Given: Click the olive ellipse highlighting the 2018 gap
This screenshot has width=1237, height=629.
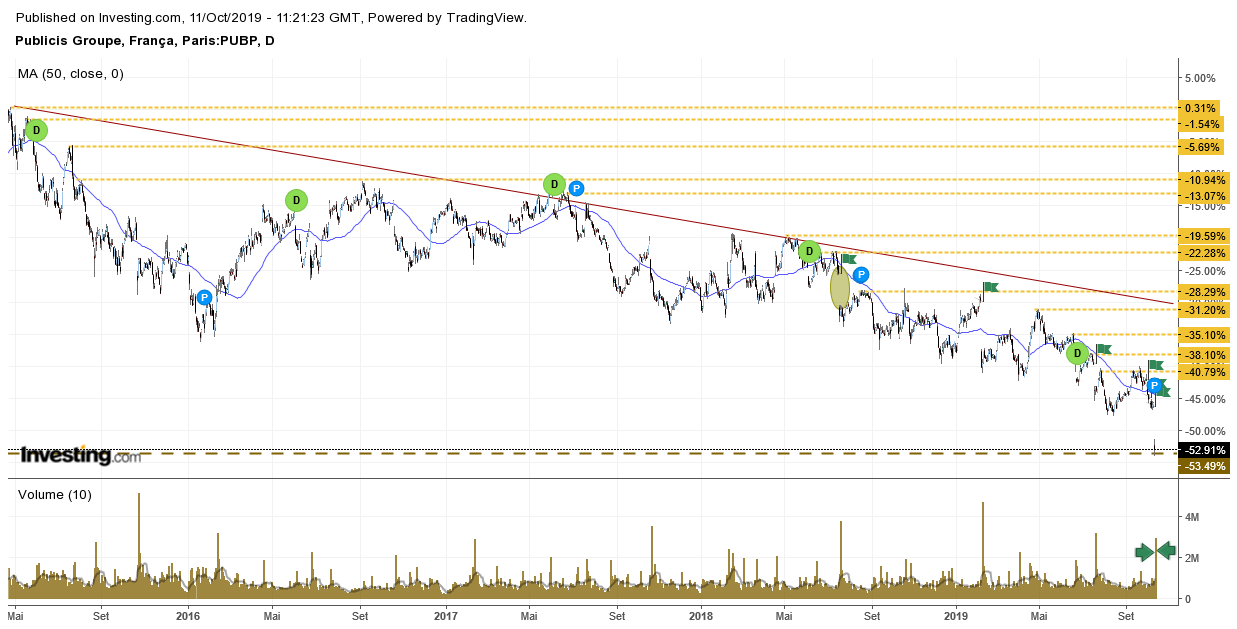Looking at the screenshot, I should click(x=840, y=288).
